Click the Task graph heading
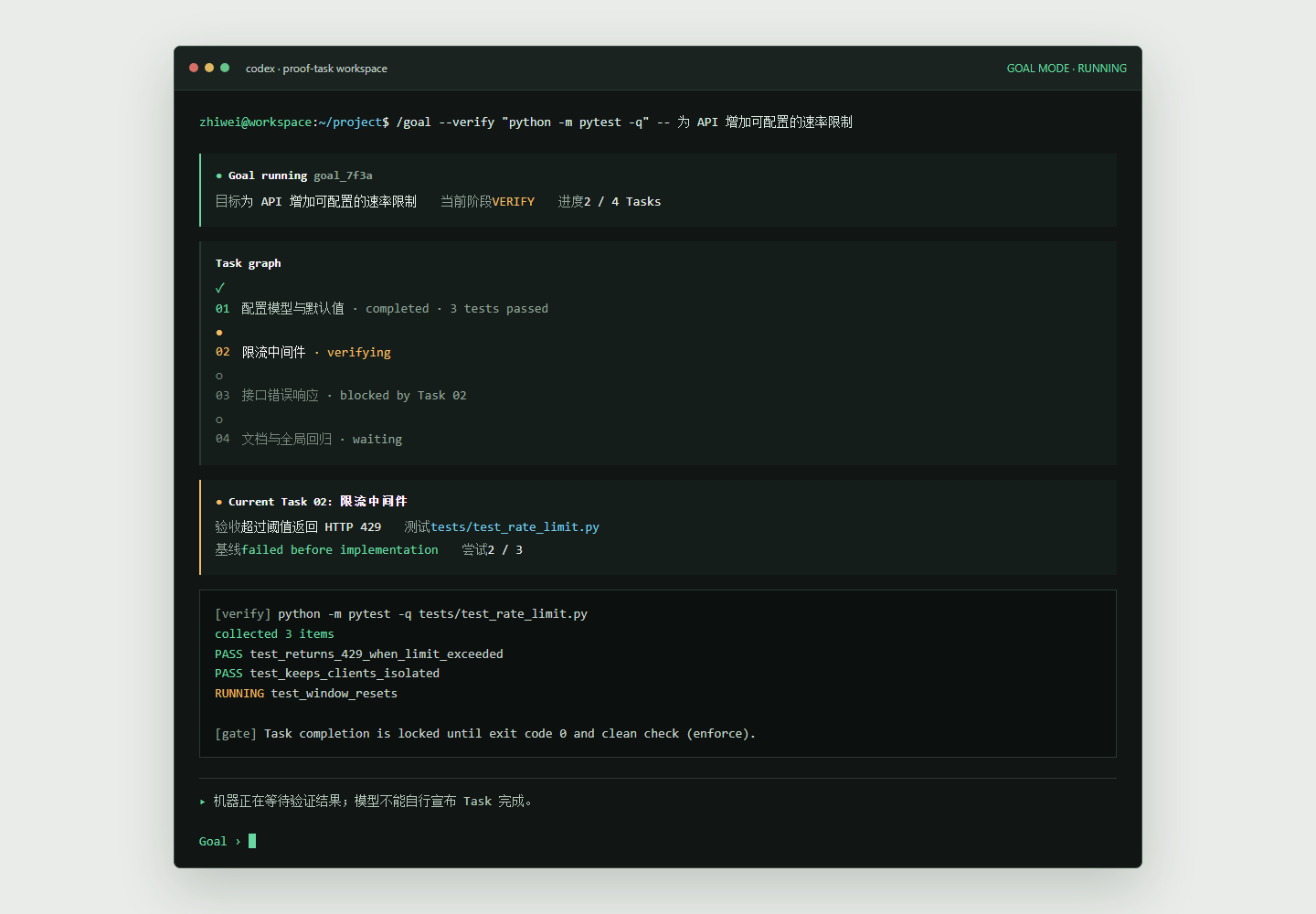The width and height of the screenshot is (1316, 914). pos(249,263)
